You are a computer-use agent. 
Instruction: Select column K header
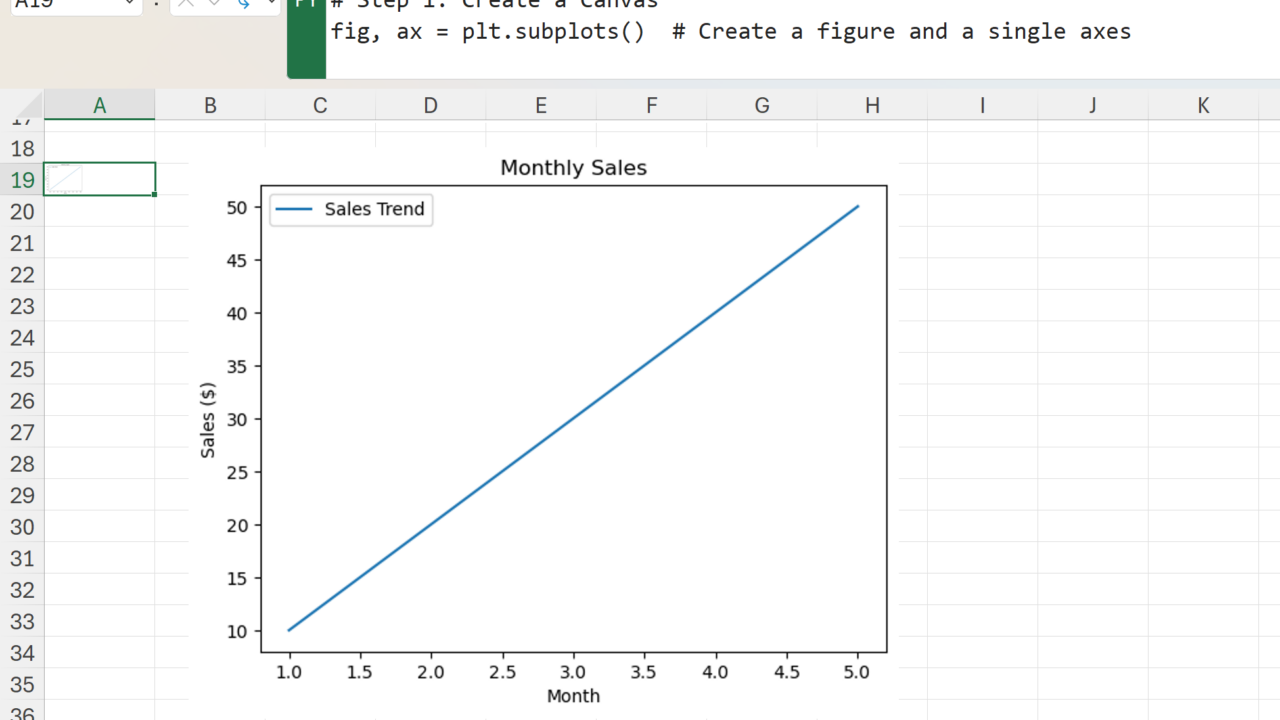[x=1203, y=105]
